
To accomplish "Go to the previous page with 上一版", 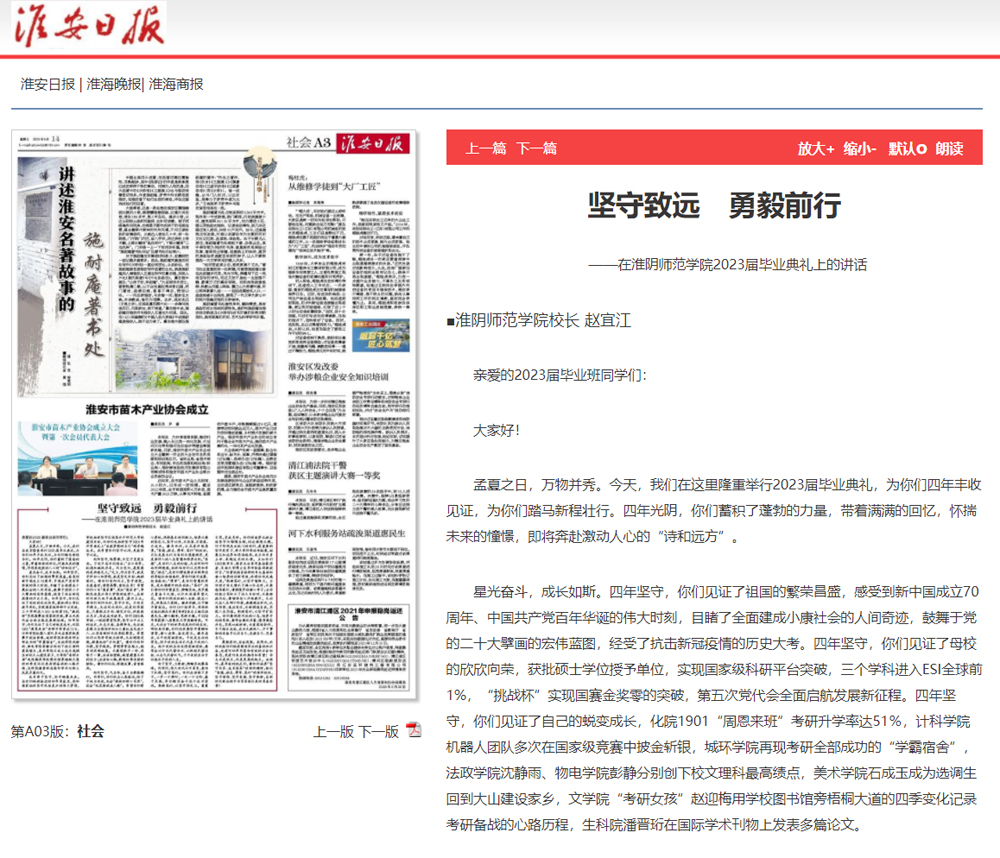I will point(334,731).
